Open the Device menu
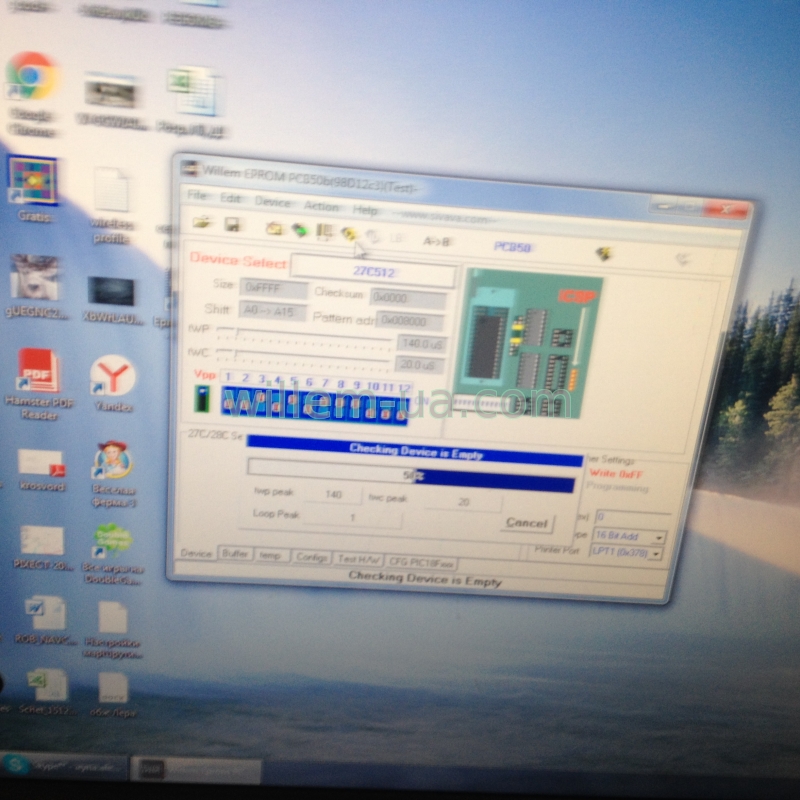The image size is (800, 800). point(272,202)
